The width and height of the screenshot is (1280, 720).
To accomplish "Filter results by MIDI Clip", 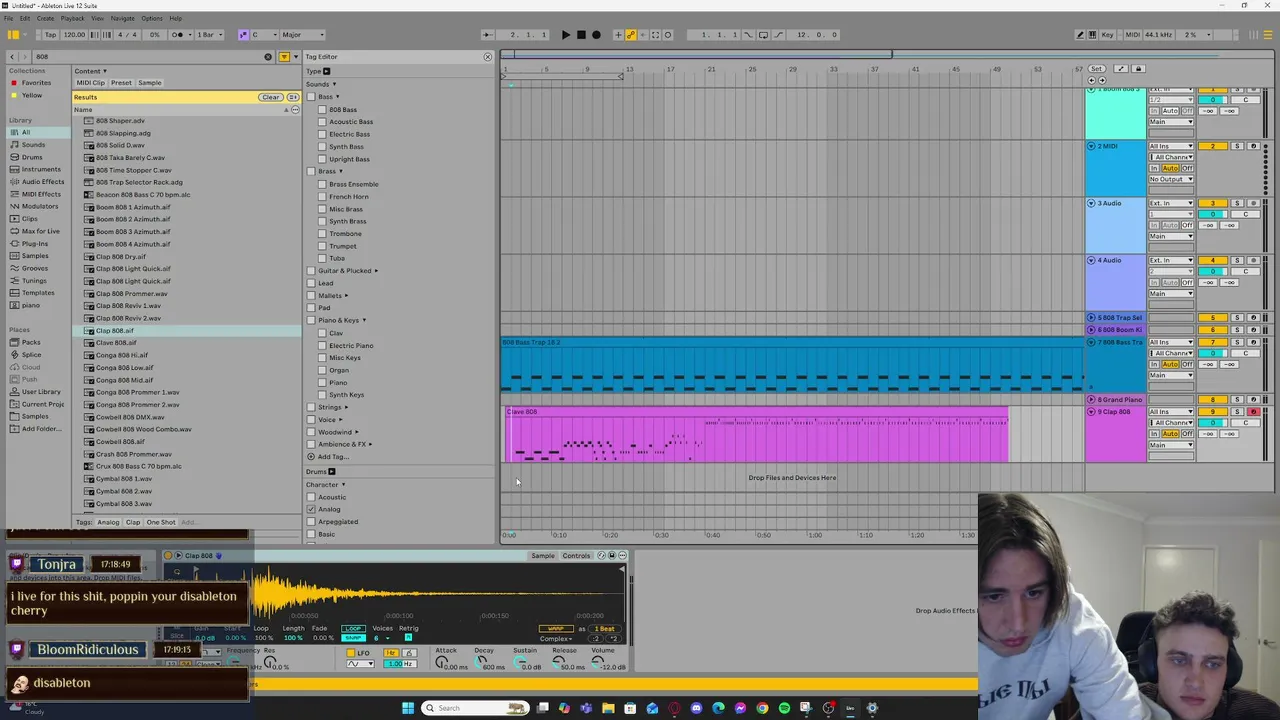I will tap(90, 83).
